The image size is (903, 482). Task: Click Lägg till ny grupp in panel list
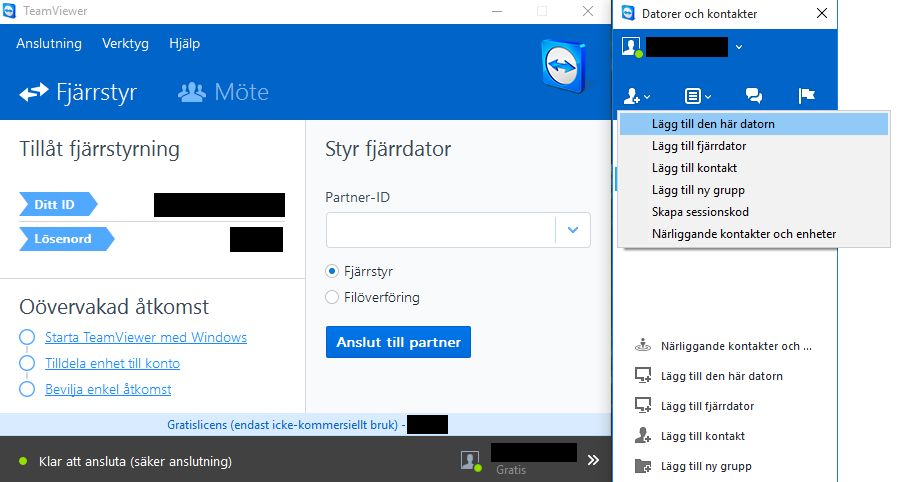[706, 465]
